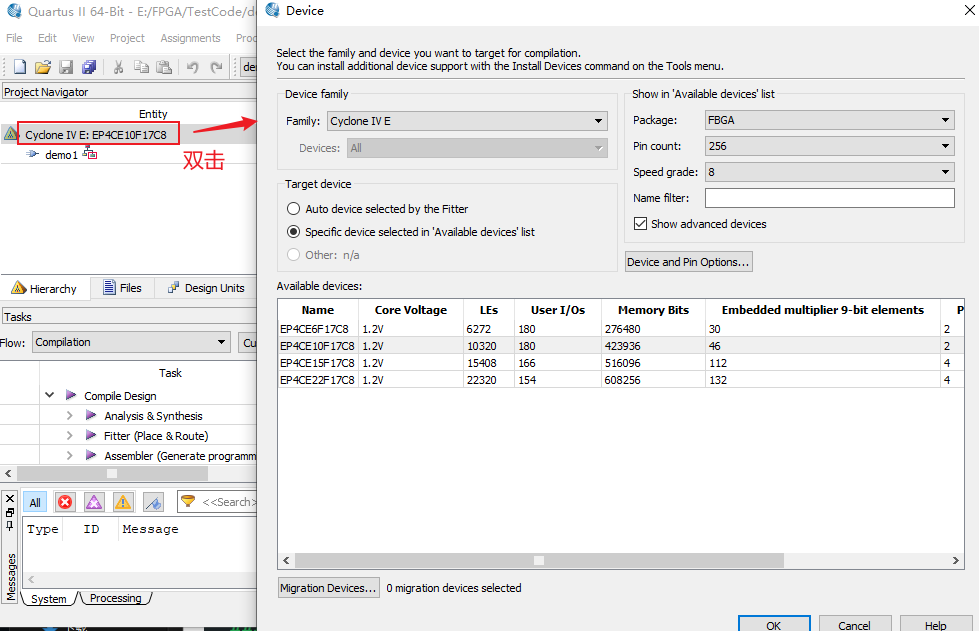Open the Speed grade dropdown showing 8

(829, 172)
